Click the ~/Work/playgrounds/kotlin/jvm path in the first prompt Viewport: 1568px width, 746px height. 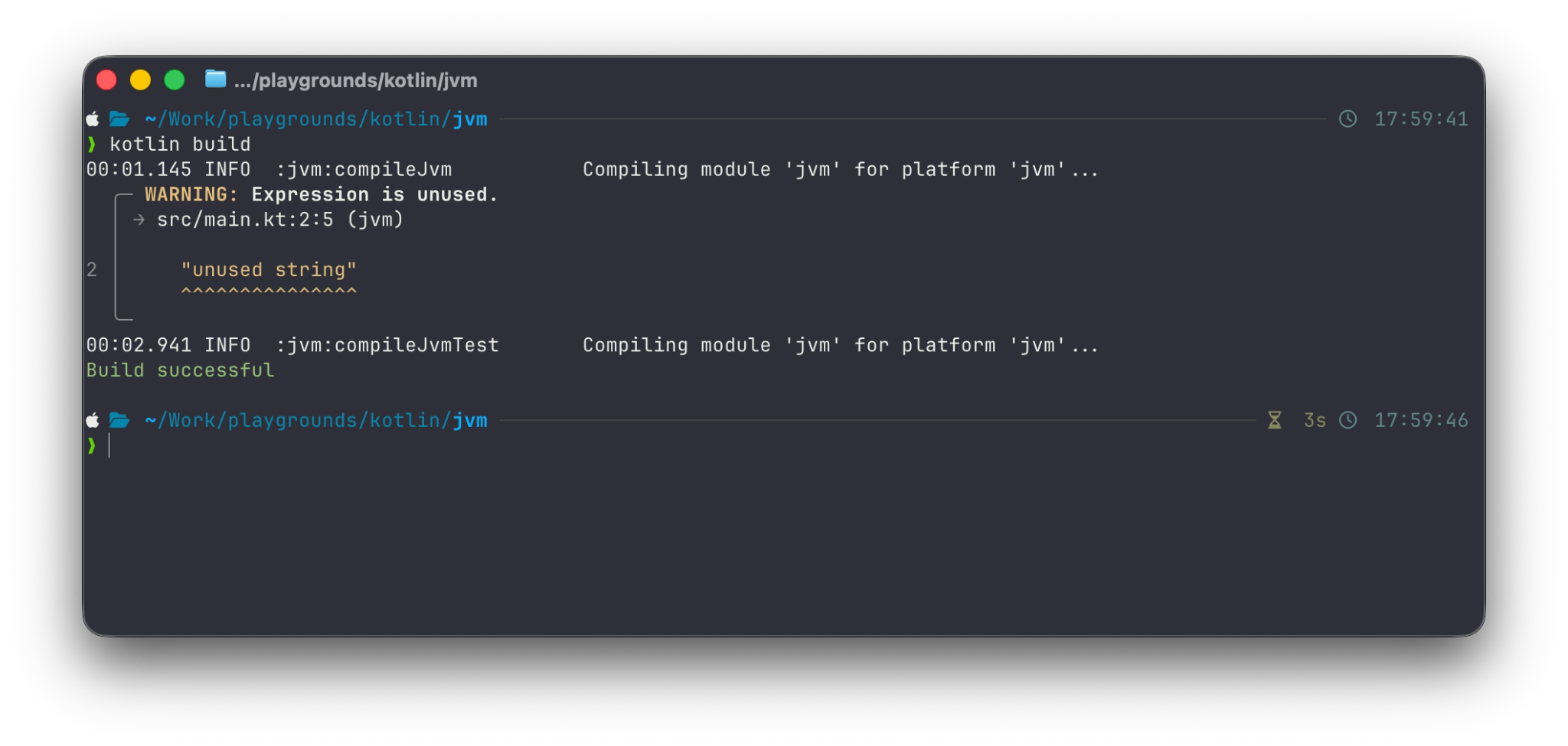(316, 119)
